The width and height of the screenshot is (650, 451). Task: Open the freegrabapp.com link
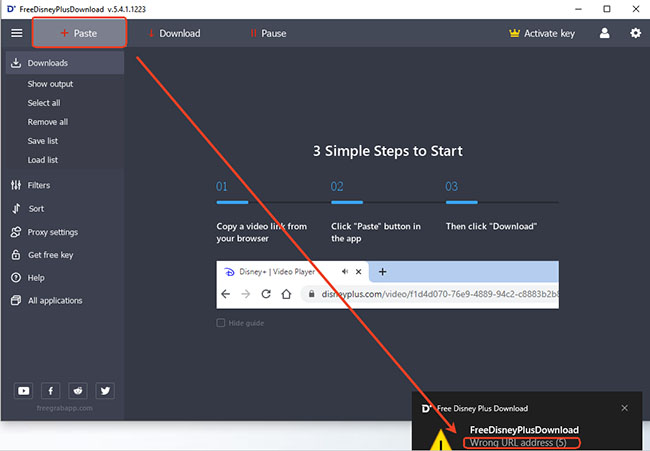point(64,408)
